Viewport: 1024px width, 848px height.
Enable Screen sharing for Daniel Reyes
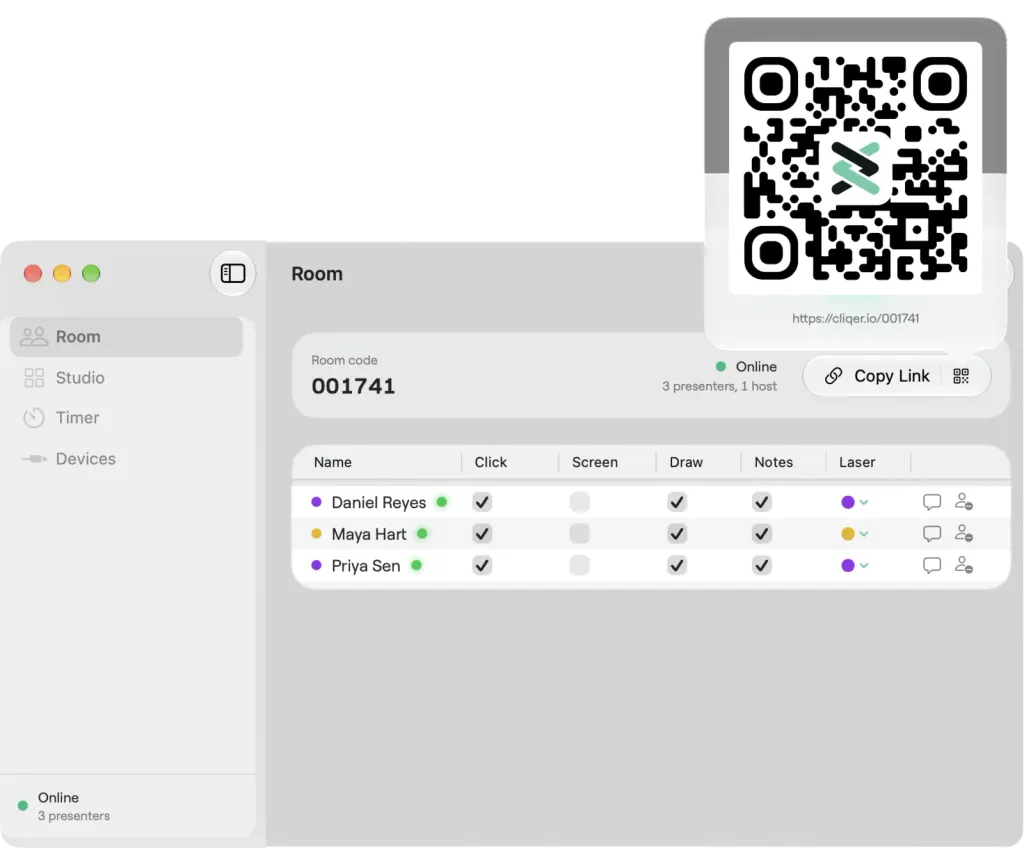pyautogui.click(x=579, y=502)
